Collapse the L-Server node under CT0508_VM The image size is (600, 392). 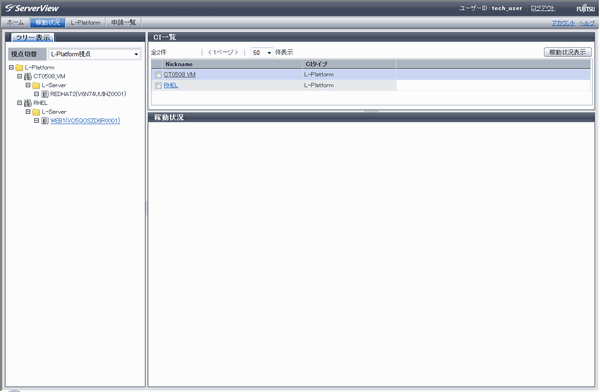(28, 85)
